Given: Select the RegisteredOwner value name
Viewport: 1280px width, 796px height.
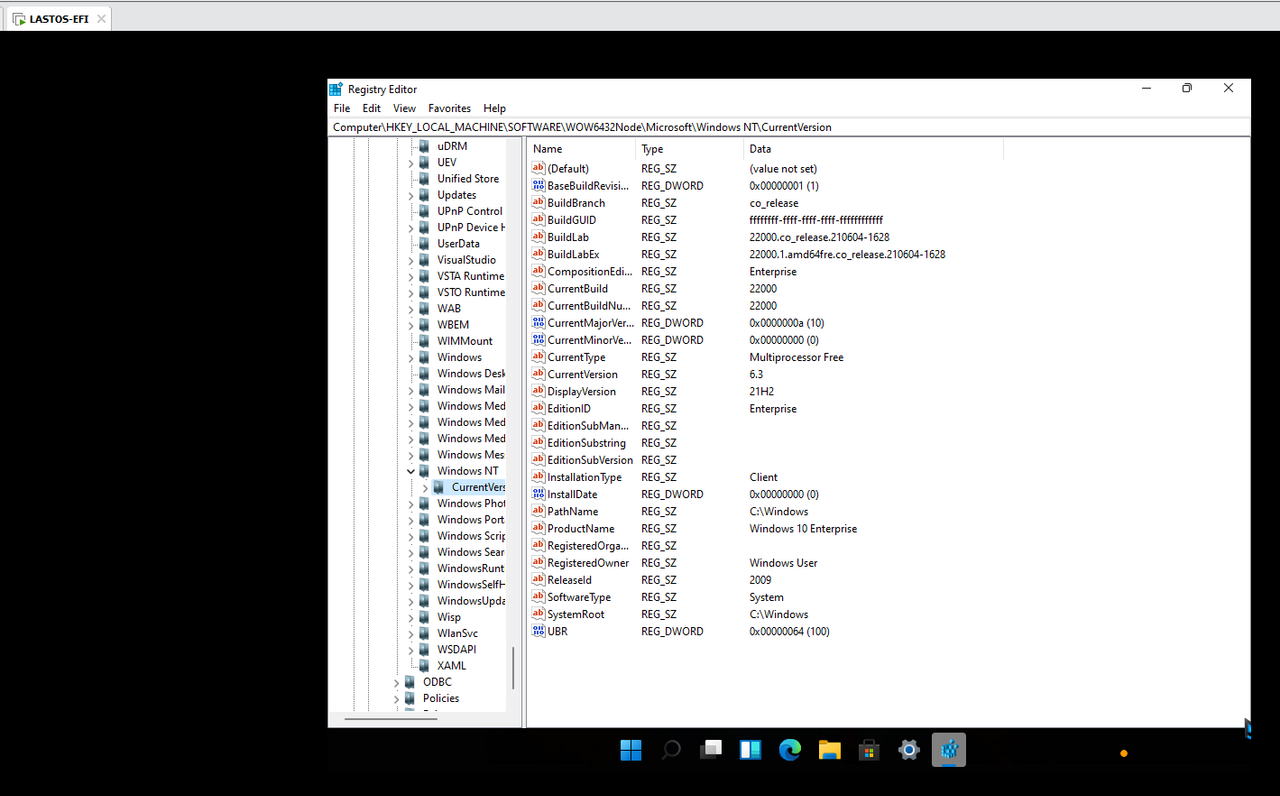Looking at the screenshot, I should pyautogui.click(x=588, y=562).
